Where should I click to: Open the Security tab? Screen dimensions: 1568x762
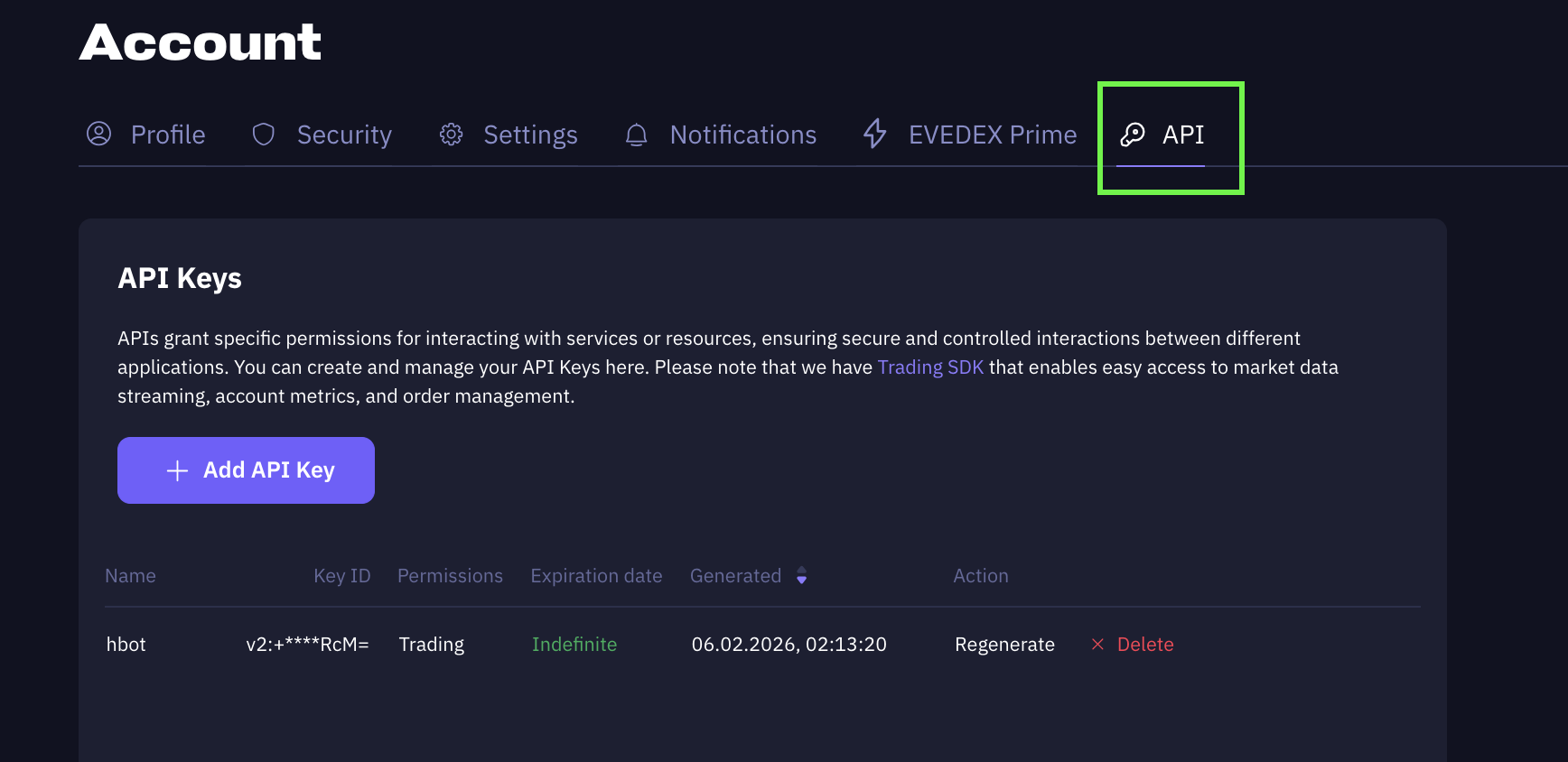344,135
